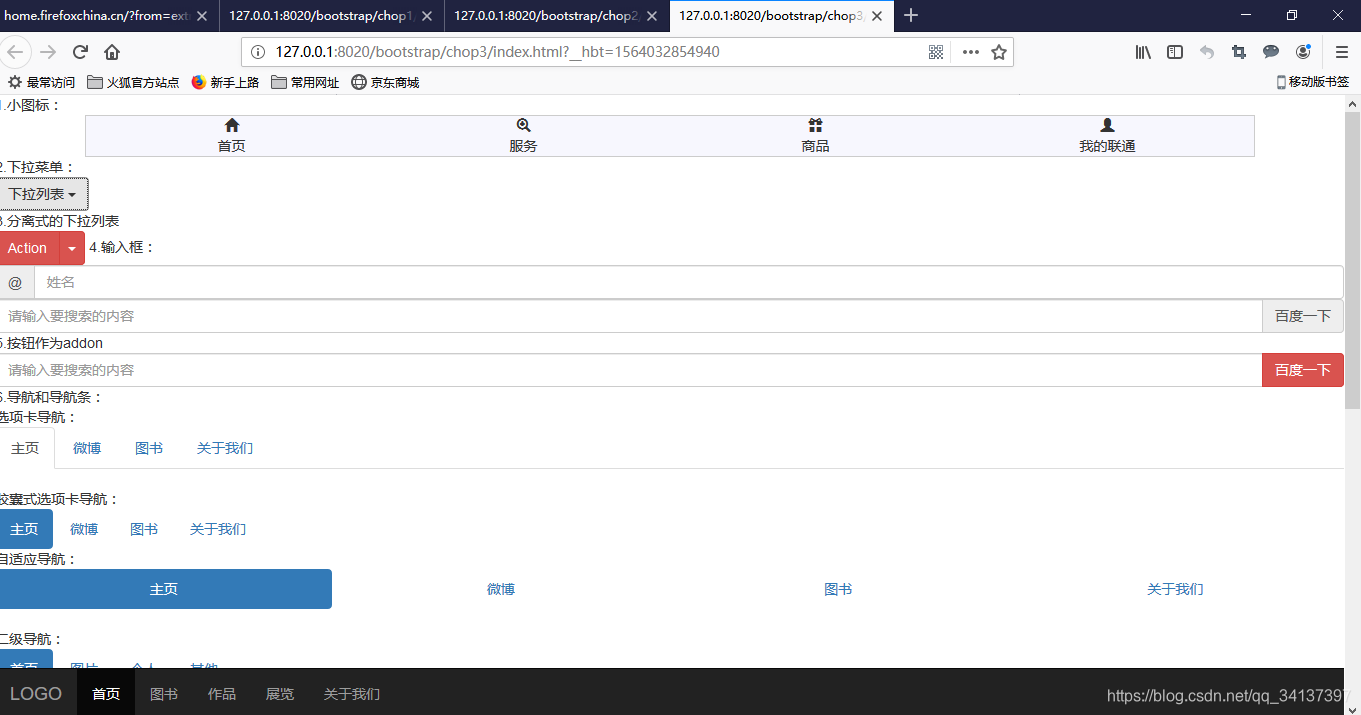The image size is (1361, 715).
Task: Click the gray 百度一下 addon
Action: (x=1303, y=316)
